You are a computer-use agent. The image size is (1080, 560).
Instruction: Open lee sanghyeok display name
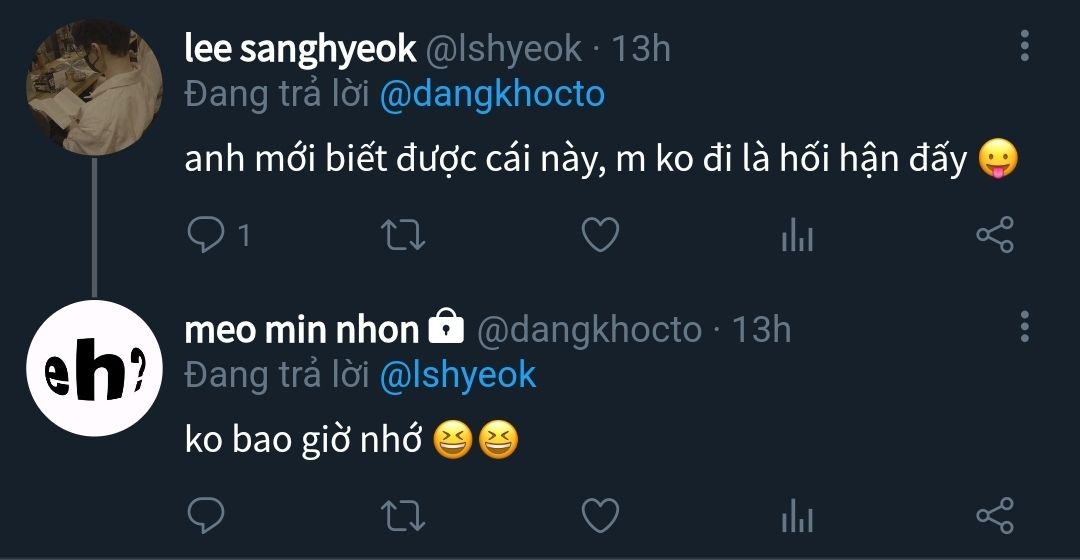[300, 48]
